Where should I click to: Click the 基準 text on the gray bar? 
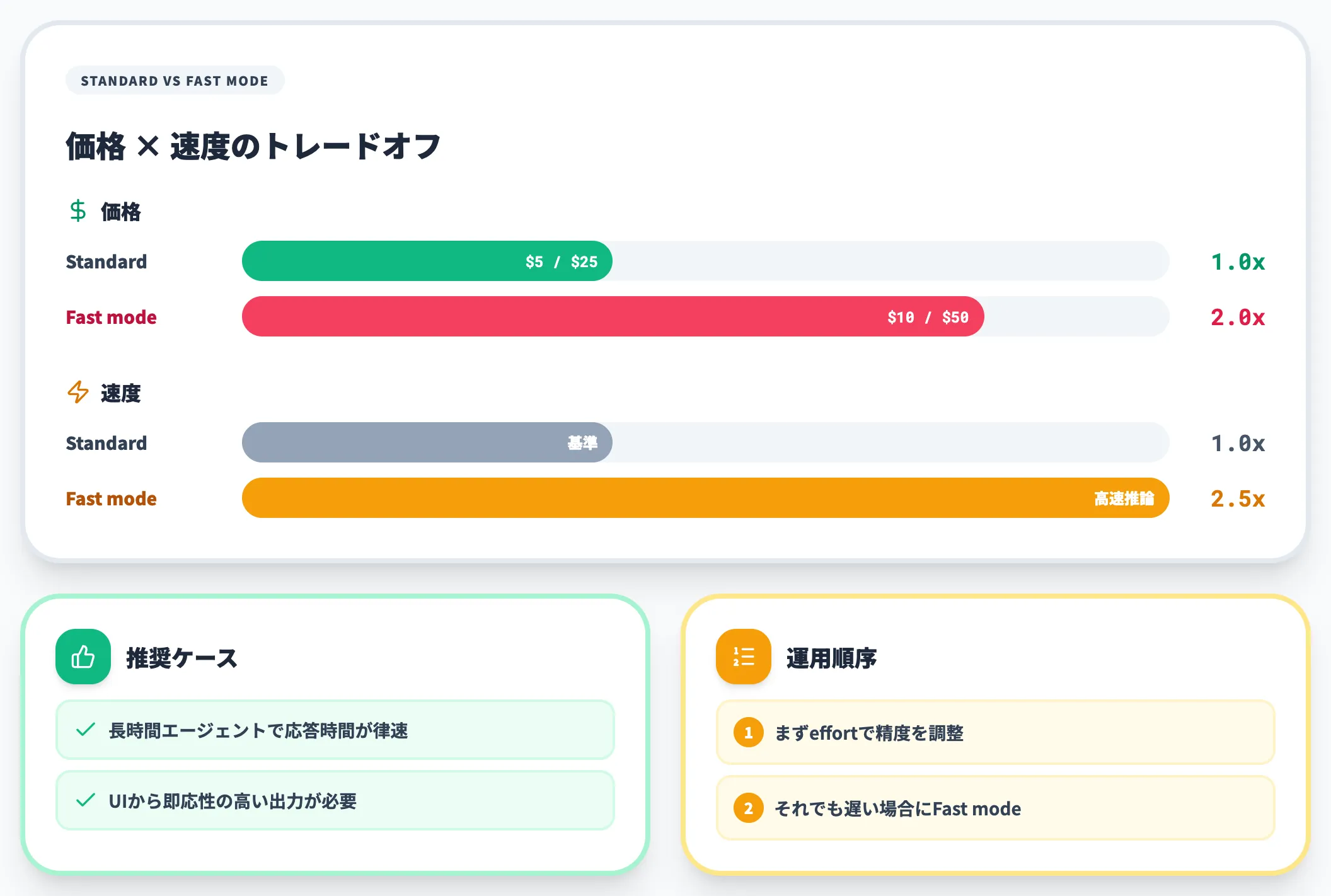[x=582, y=443]
